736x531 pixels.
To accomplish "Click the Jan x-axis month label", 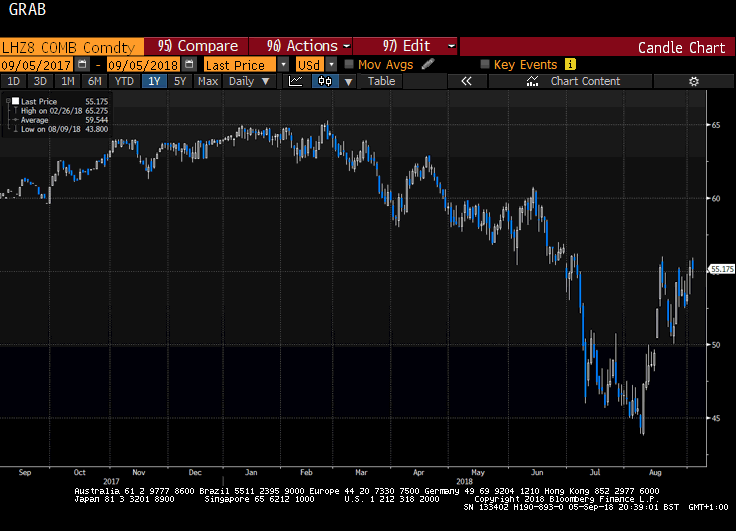I will (x=251, y=472).
